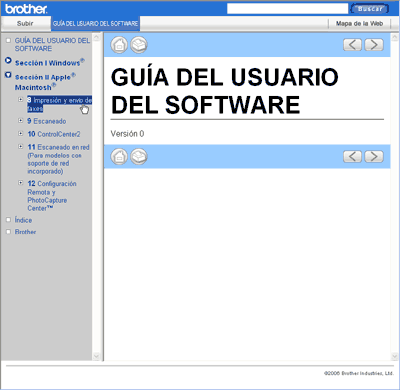This screenshot has height=390, width=400.
Task: Click the top Print icon
Action: (139, 45)
